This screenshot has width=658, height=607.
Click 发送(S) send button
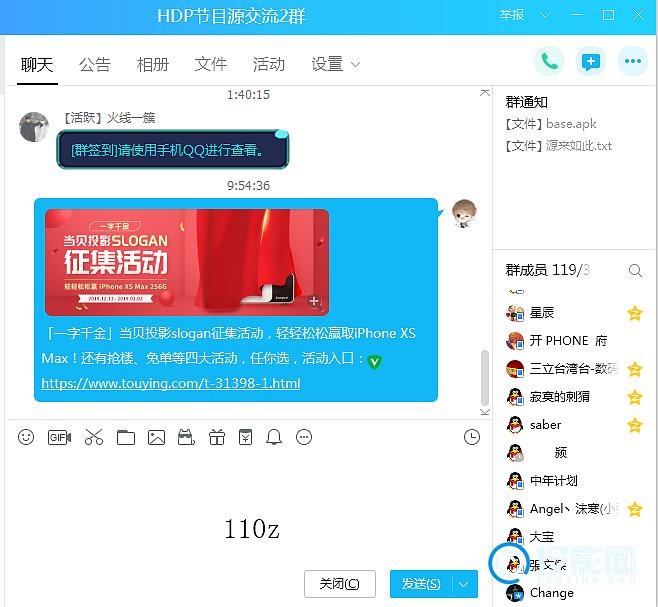point(421,584)
